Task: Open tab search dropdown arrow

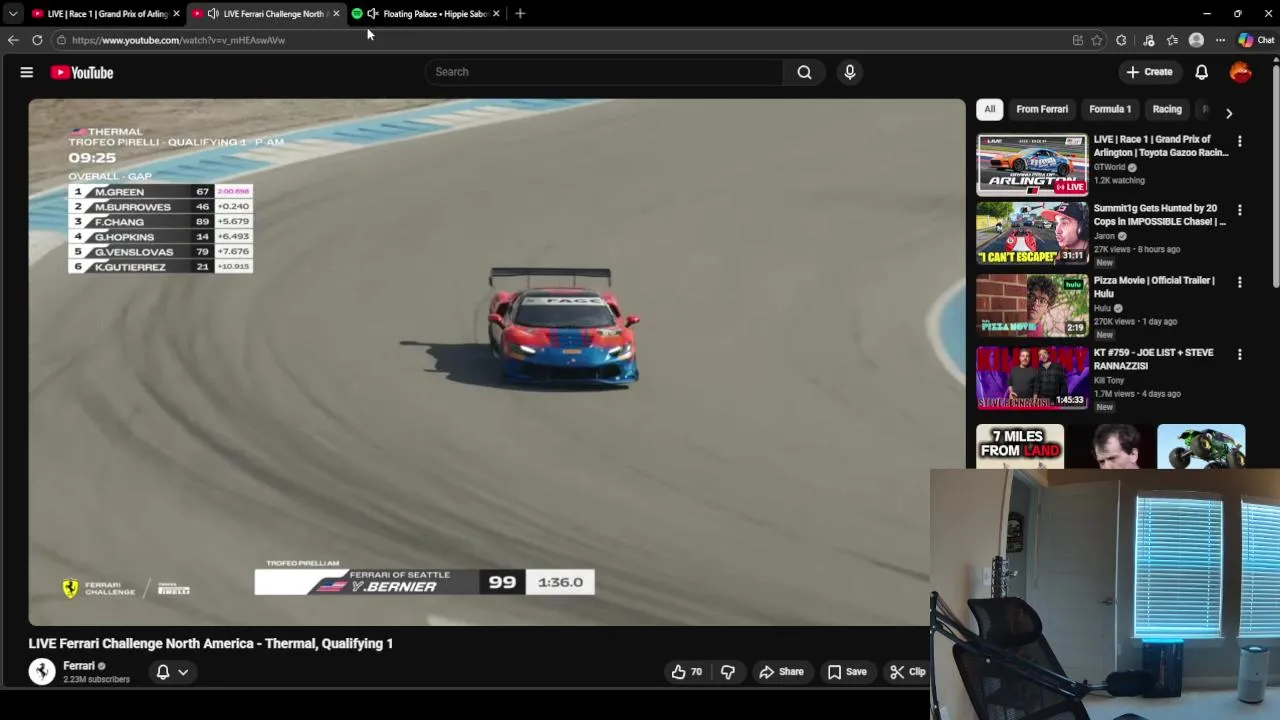Action: [x=12, y=14]
